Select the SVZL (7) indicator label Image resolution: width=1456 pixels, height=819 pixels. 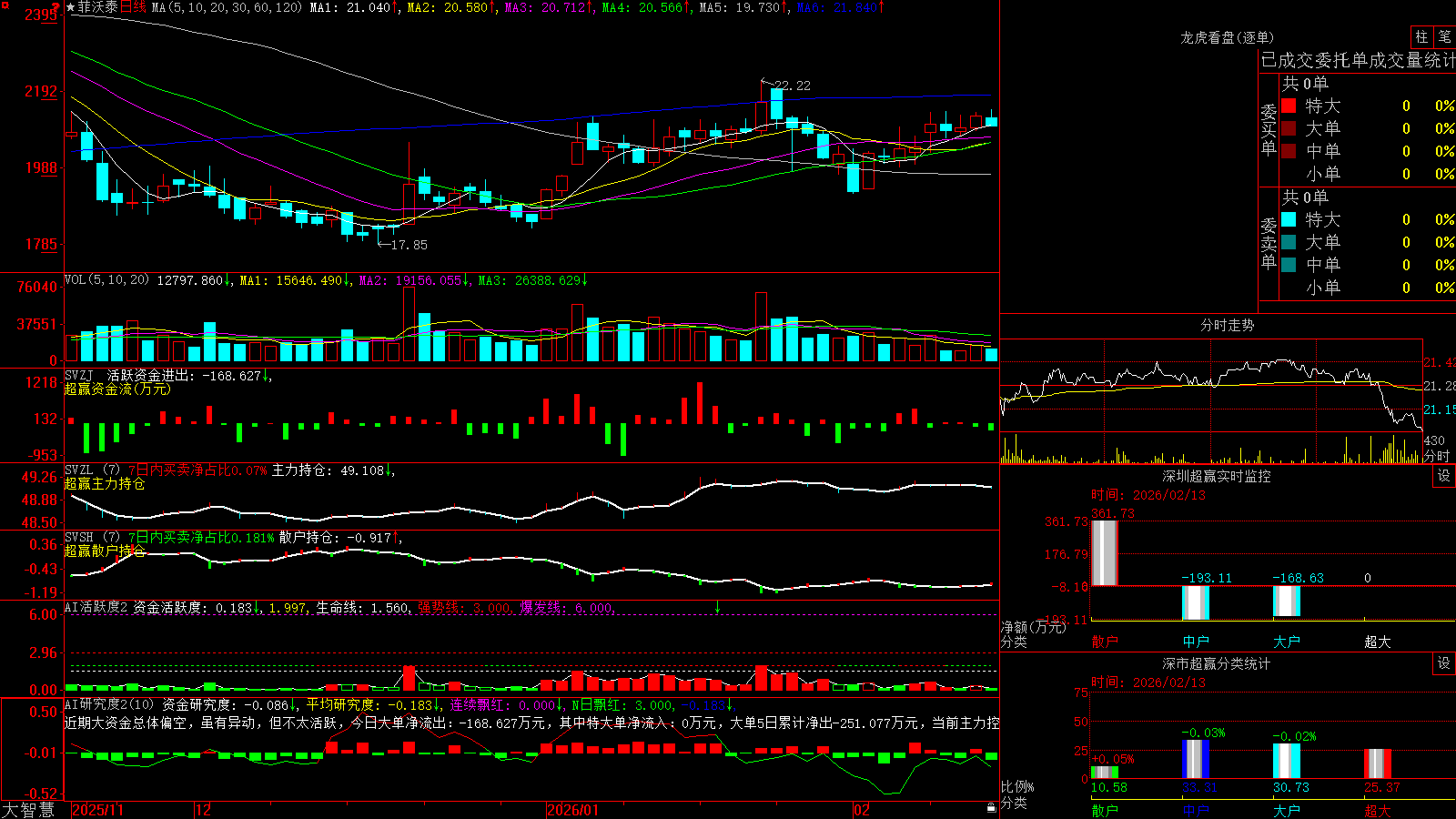(92, 470)
